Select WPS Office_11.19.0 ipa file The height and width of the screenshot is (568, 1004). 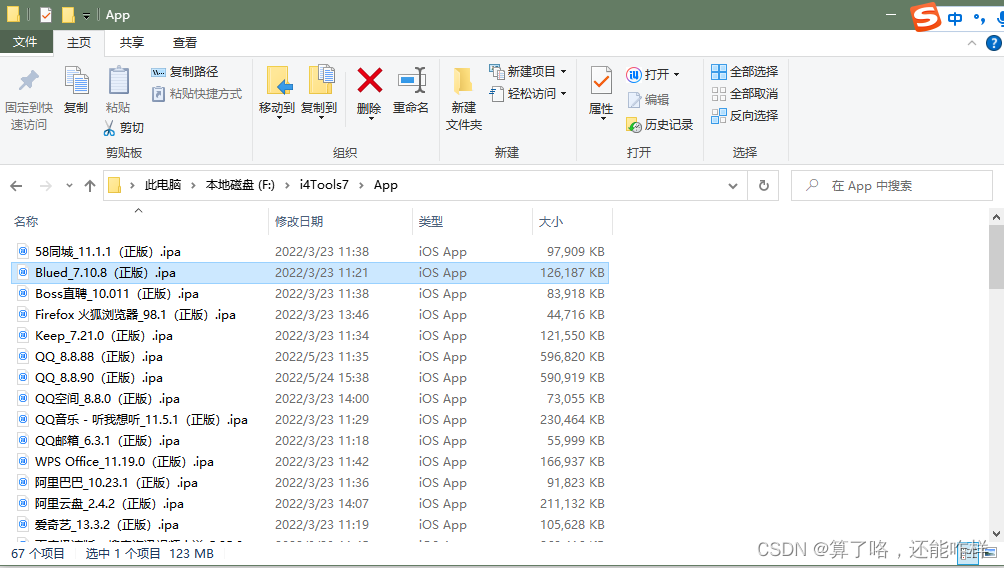(x=310, y=462)
